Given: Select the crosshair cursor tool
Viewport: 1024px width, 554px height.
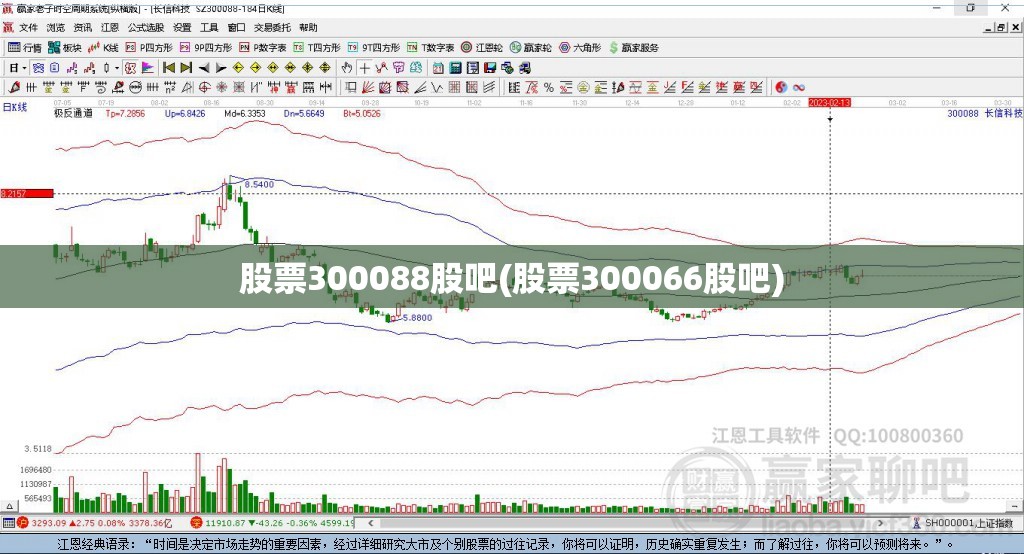Looking at the screenshot, I should [x=364, y=68].
